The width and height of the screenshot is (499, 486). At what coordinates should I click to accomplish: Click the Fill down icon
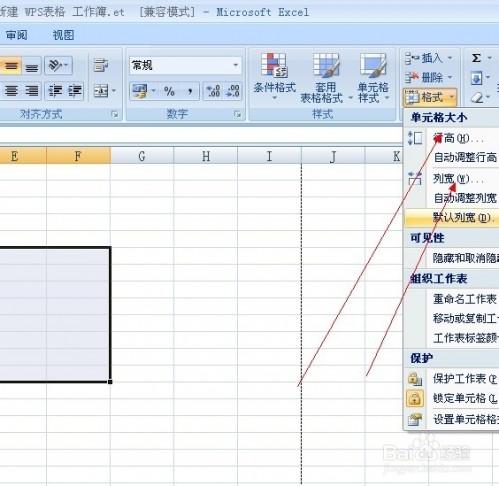476,78
